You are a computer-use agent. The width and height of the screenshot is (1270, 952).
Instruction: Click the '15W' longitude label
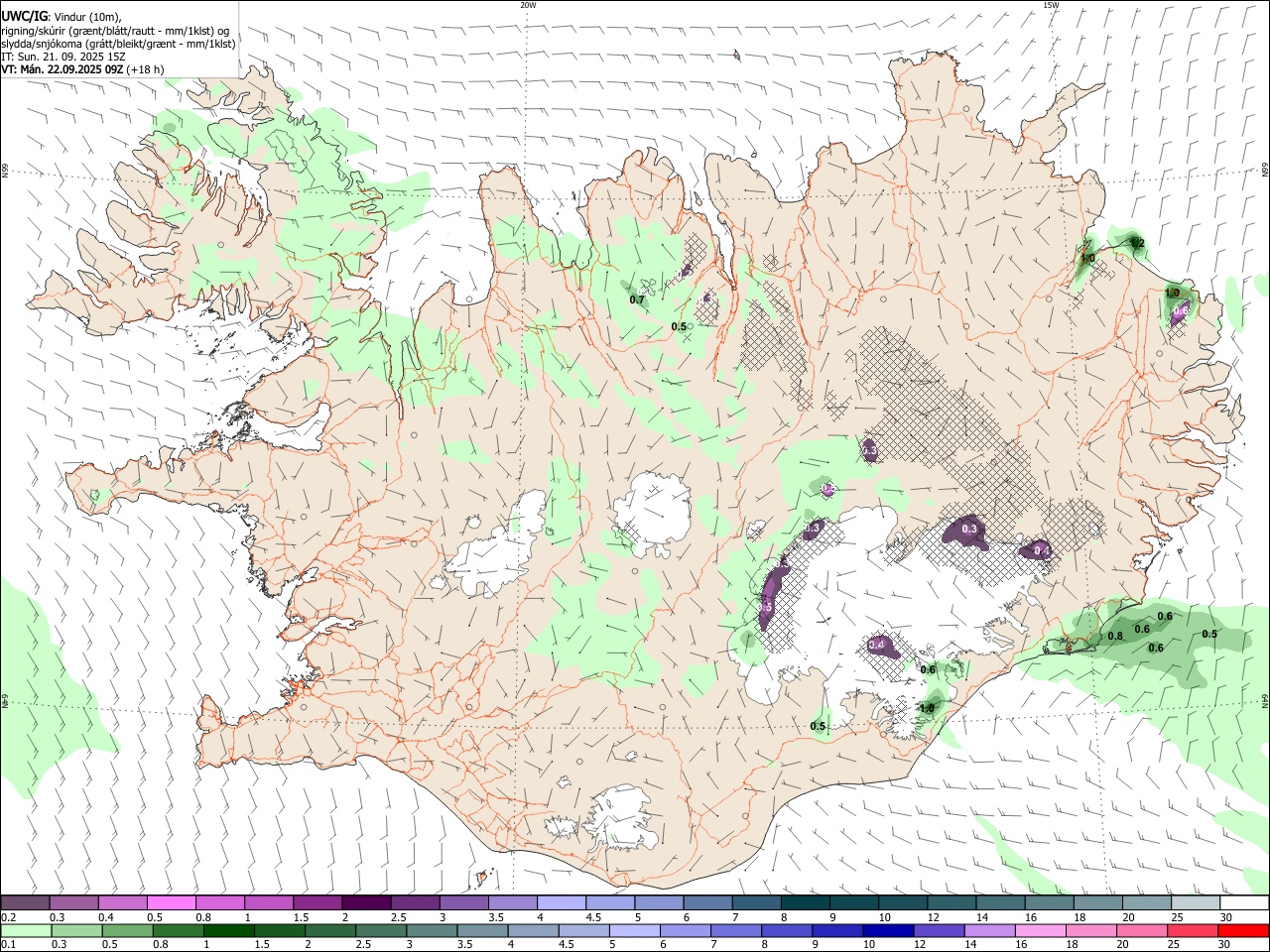(1051, 5)
